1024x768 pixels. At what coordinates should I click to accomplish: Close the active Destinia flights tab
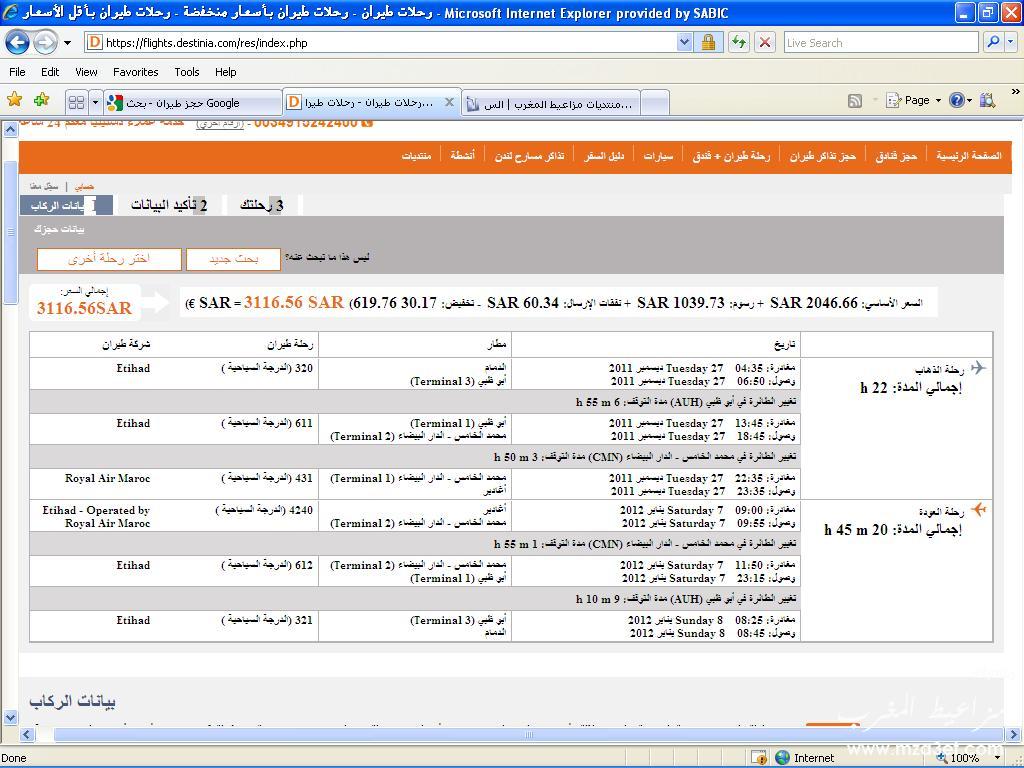449,102
